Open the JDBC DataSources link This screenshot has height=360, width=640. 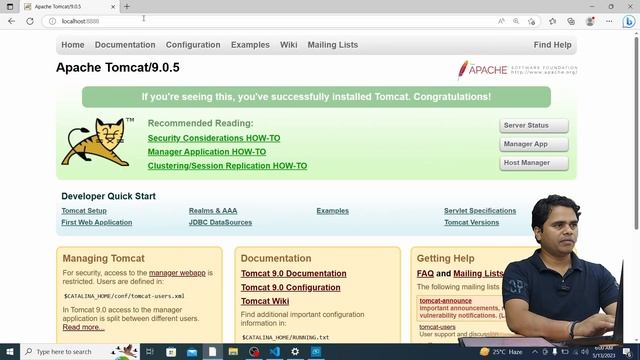(x=220, y=222)
